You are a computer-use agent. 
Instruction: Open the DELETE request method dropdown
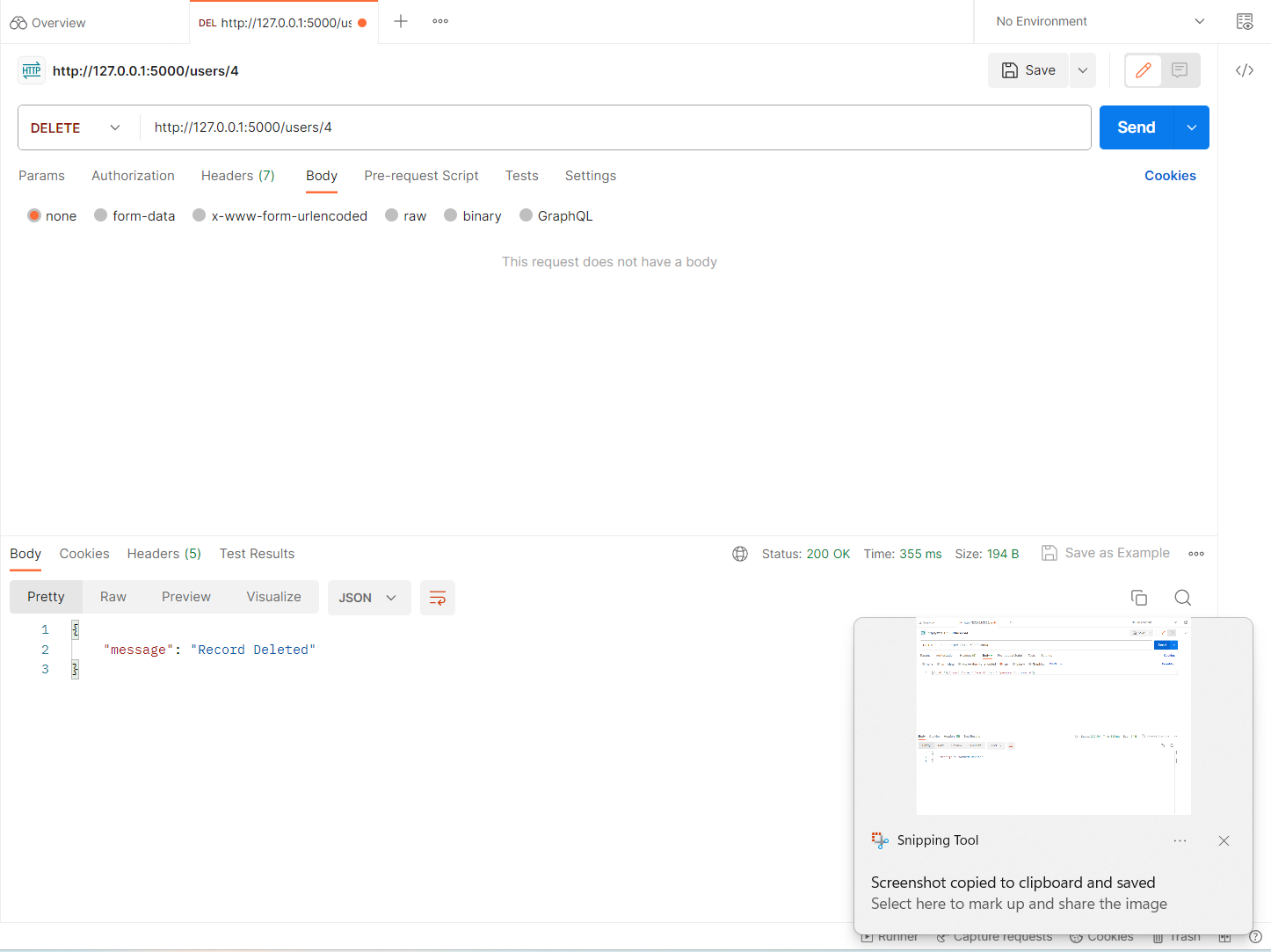[x=75, y=127]
